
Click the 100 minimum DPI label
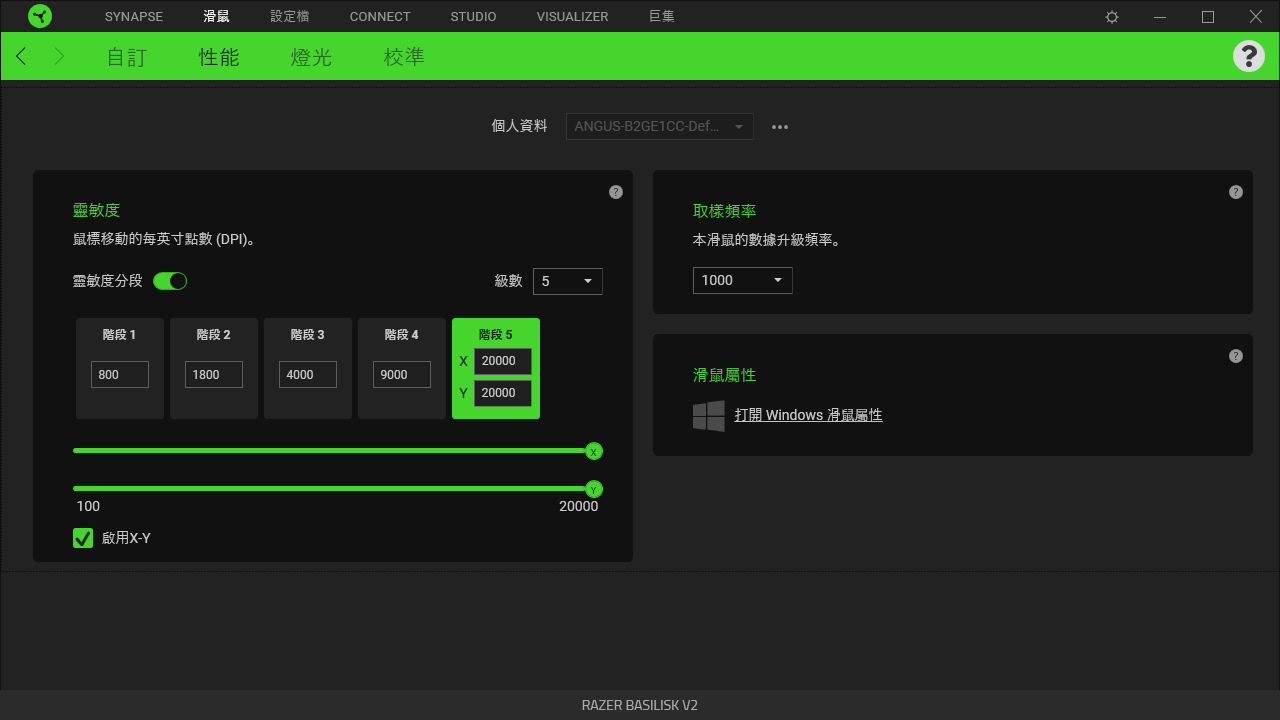pos(88,506)
